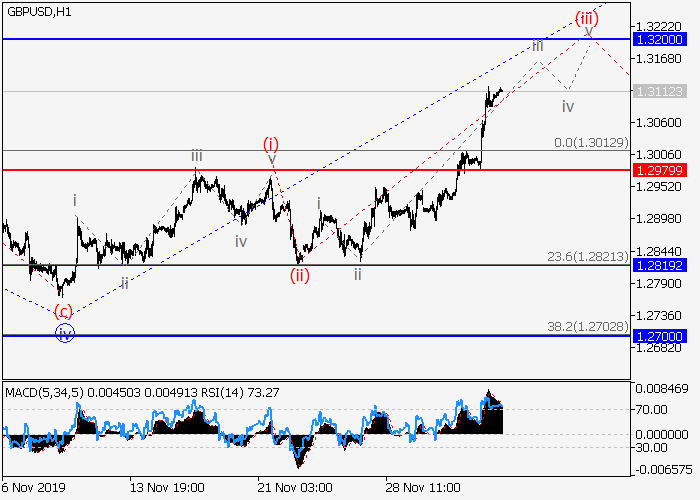Screen dimensions: 700x500
Task: Select the blue 1.32000 price level tag
Action: click(660, 39)
